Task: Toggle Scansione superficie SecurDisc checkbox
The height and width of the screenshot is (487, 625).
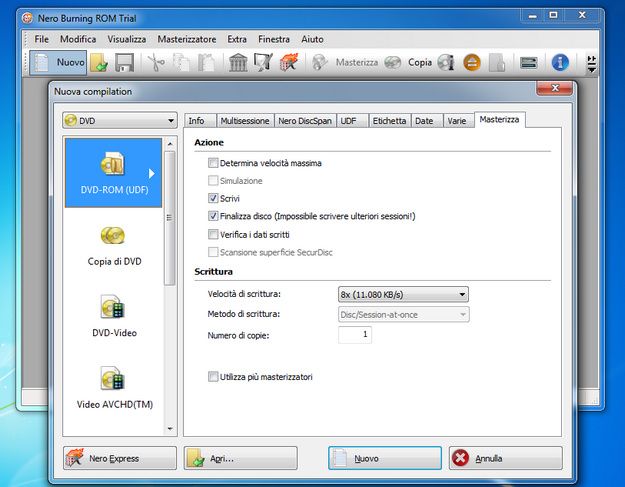Action: (x=213, y=252)
